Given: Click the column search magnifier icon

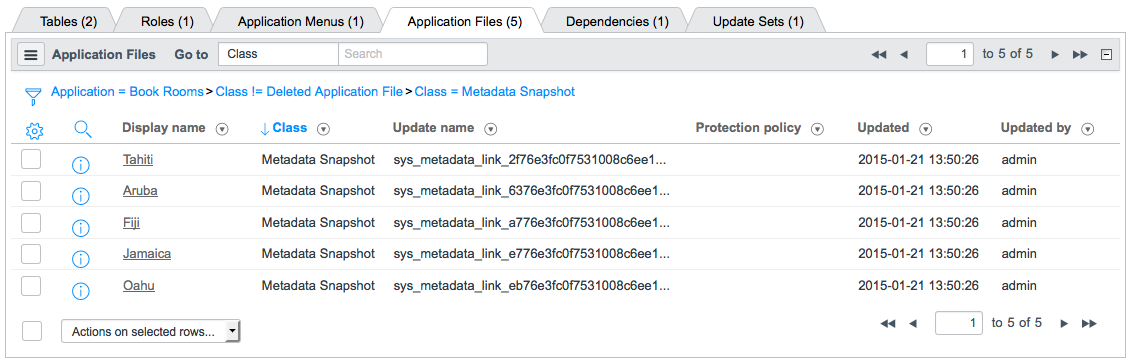Looking at the screenshot, I should click(83, 129).
